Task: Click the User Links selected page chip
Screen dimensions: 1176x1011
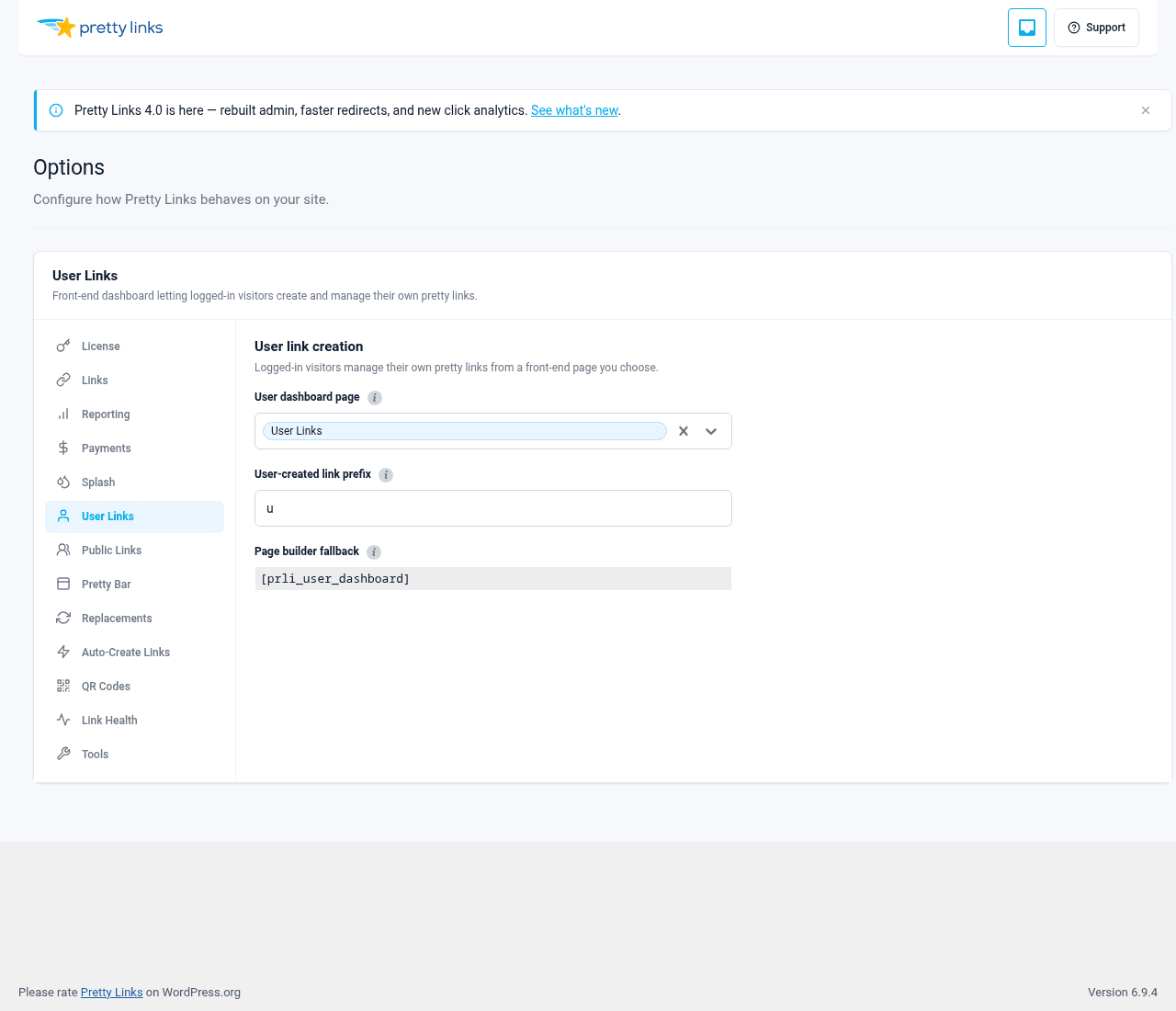Action: [465, 431]
